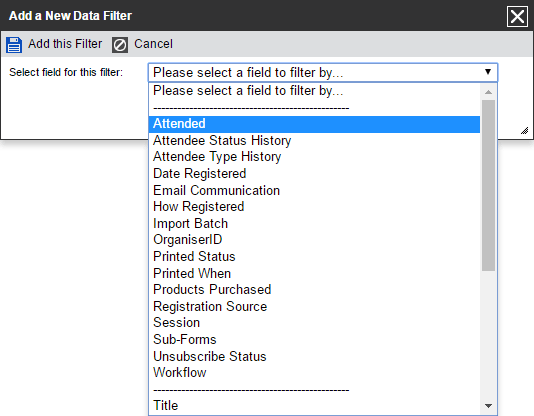Viewport: 534px width, 416px height.
Task: Choose Email Communication option
Action: click(x=314, y=190)
